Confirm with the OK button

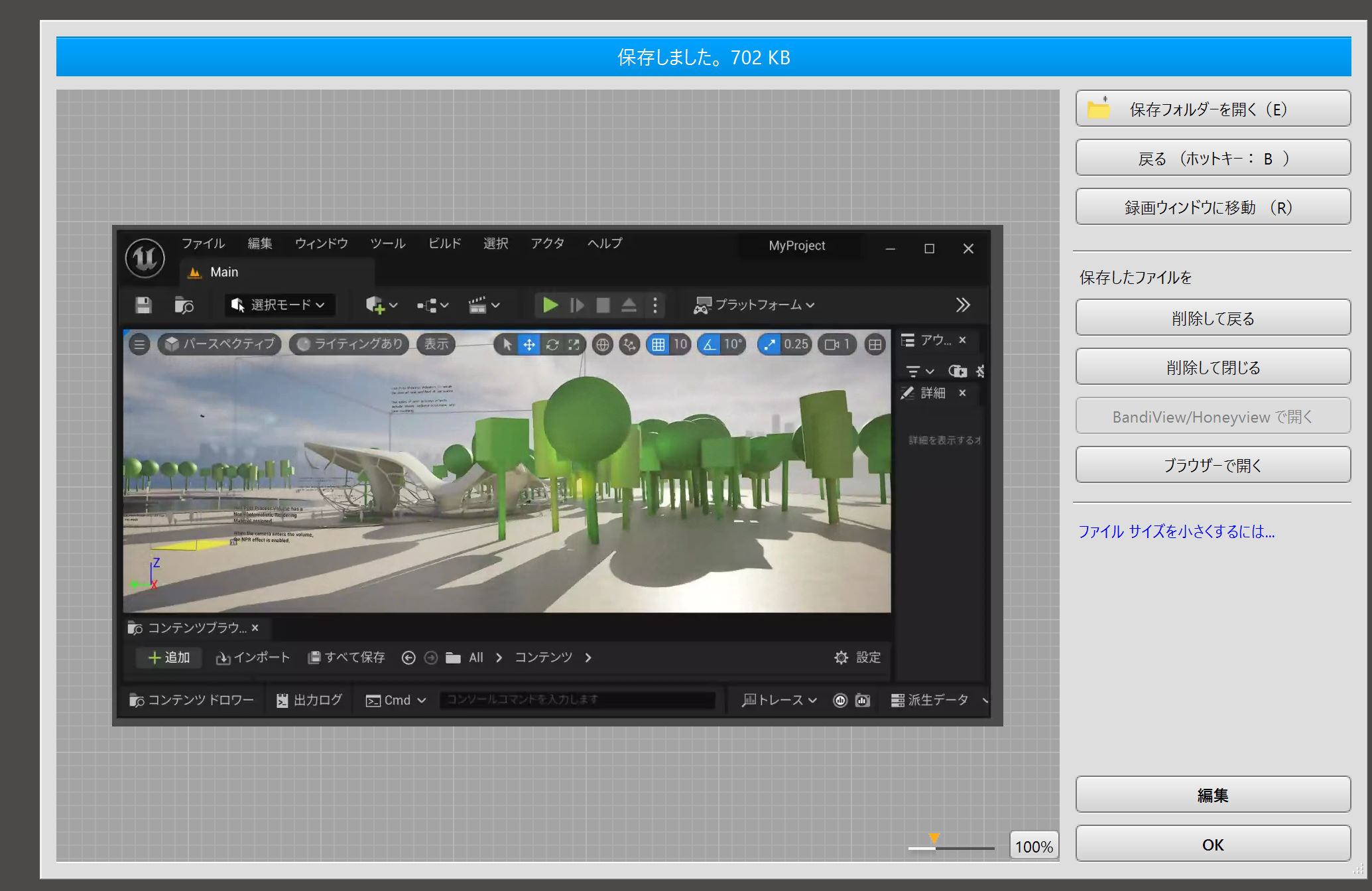click(1212, 844)
